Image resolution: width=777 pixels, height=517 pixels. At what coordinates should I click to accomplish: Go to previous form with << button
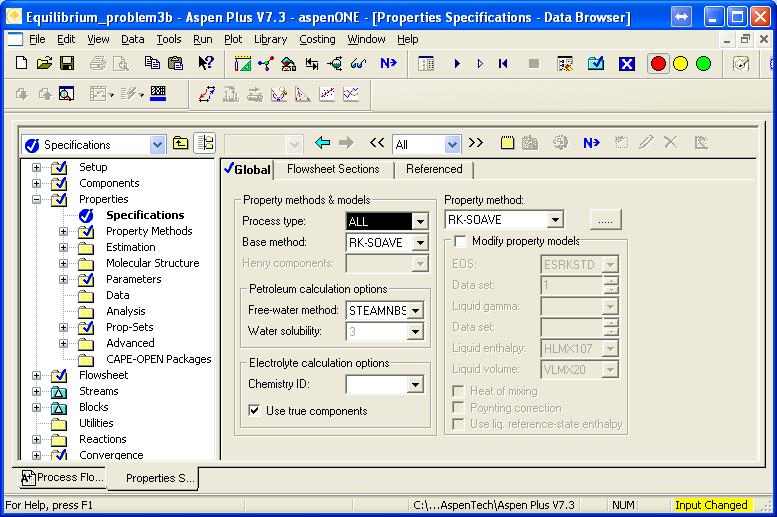pyautogui.click(x=377, y=143)
